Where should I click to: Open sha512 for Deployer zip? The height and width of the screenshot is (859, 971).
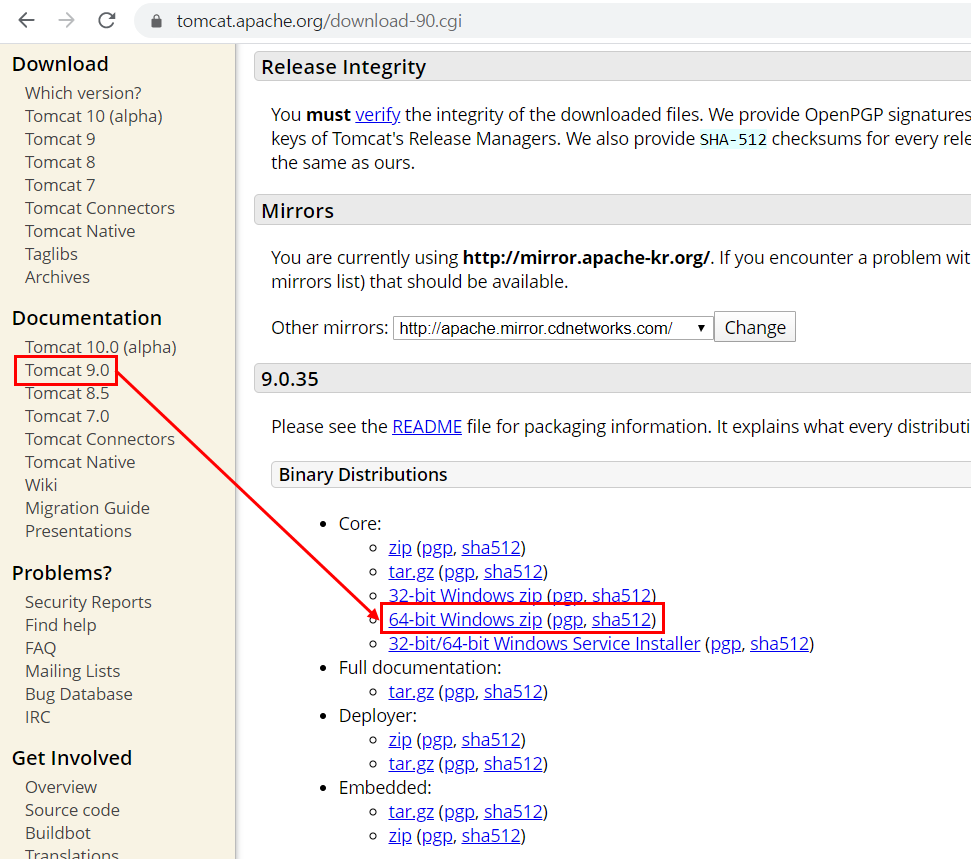tap(491, 740)
